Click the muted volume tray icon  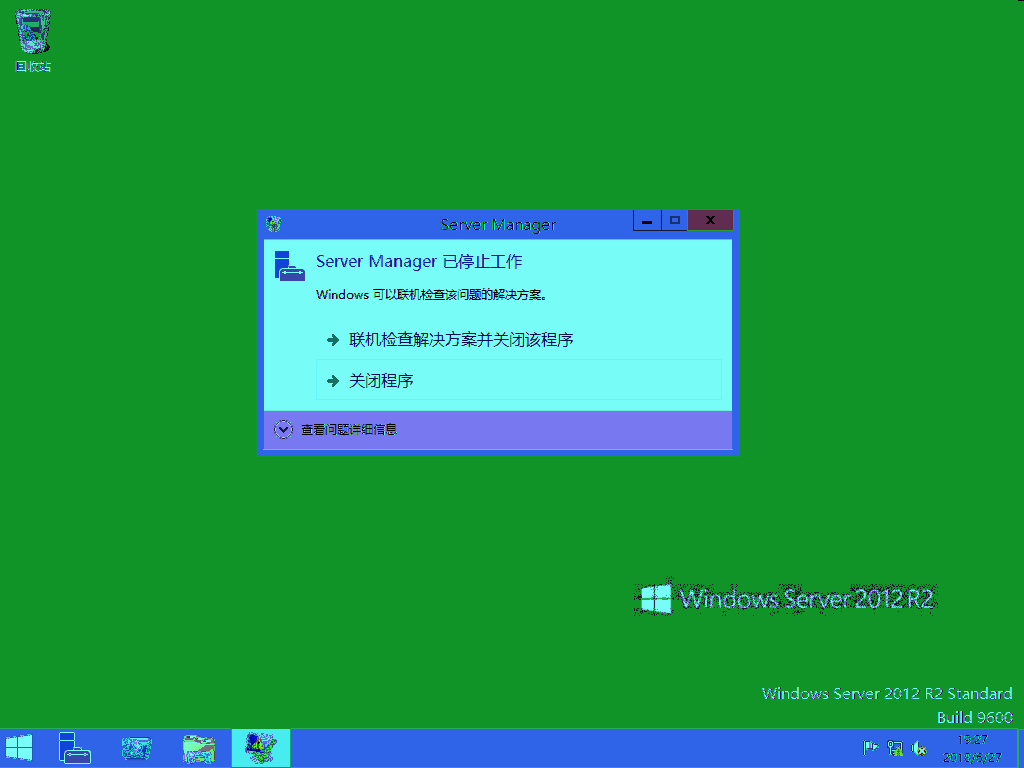[920, 748]
